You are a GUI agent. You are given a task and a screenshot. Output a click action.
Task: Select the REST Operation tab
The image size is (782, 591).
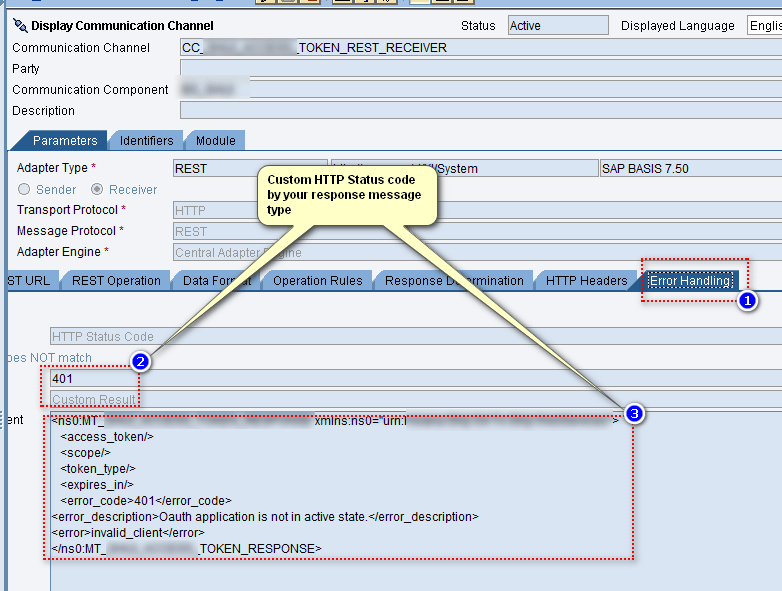[x=116, y=281]
